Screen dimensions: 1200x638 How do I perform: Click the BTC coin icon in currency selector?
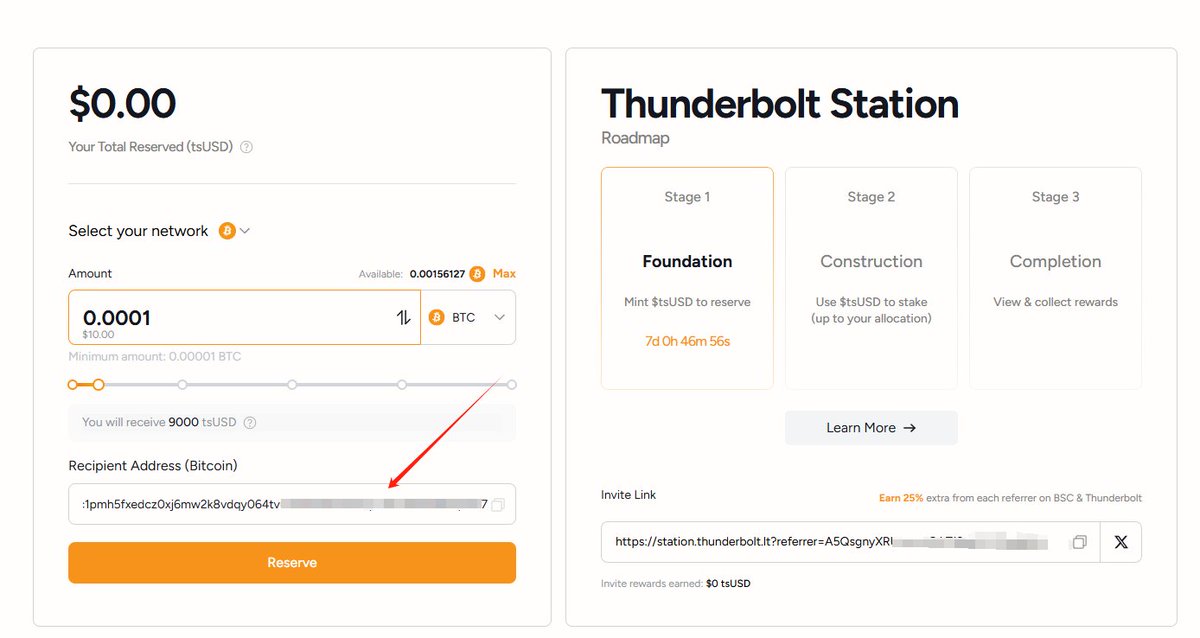[x=436, y=317]
